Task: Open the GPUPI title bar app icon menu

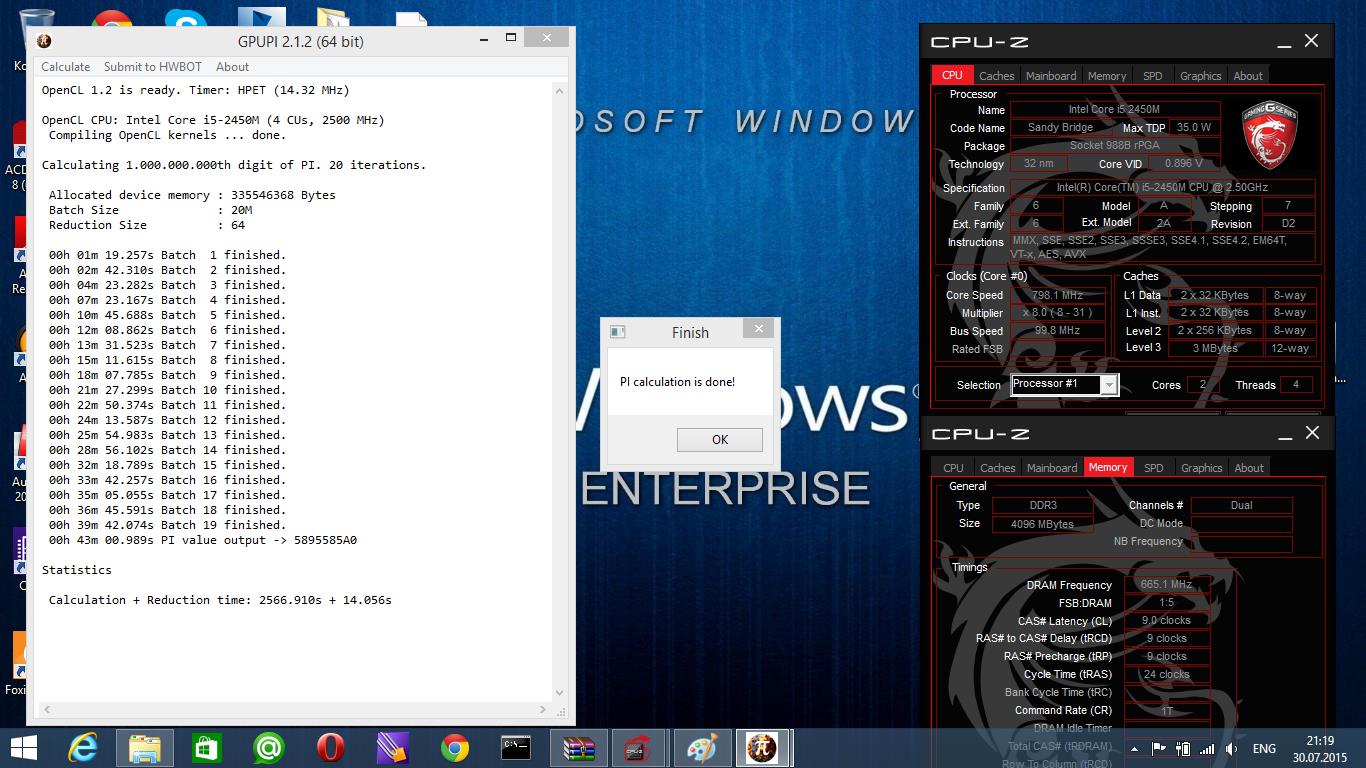Action: click(x=44, y=41)
